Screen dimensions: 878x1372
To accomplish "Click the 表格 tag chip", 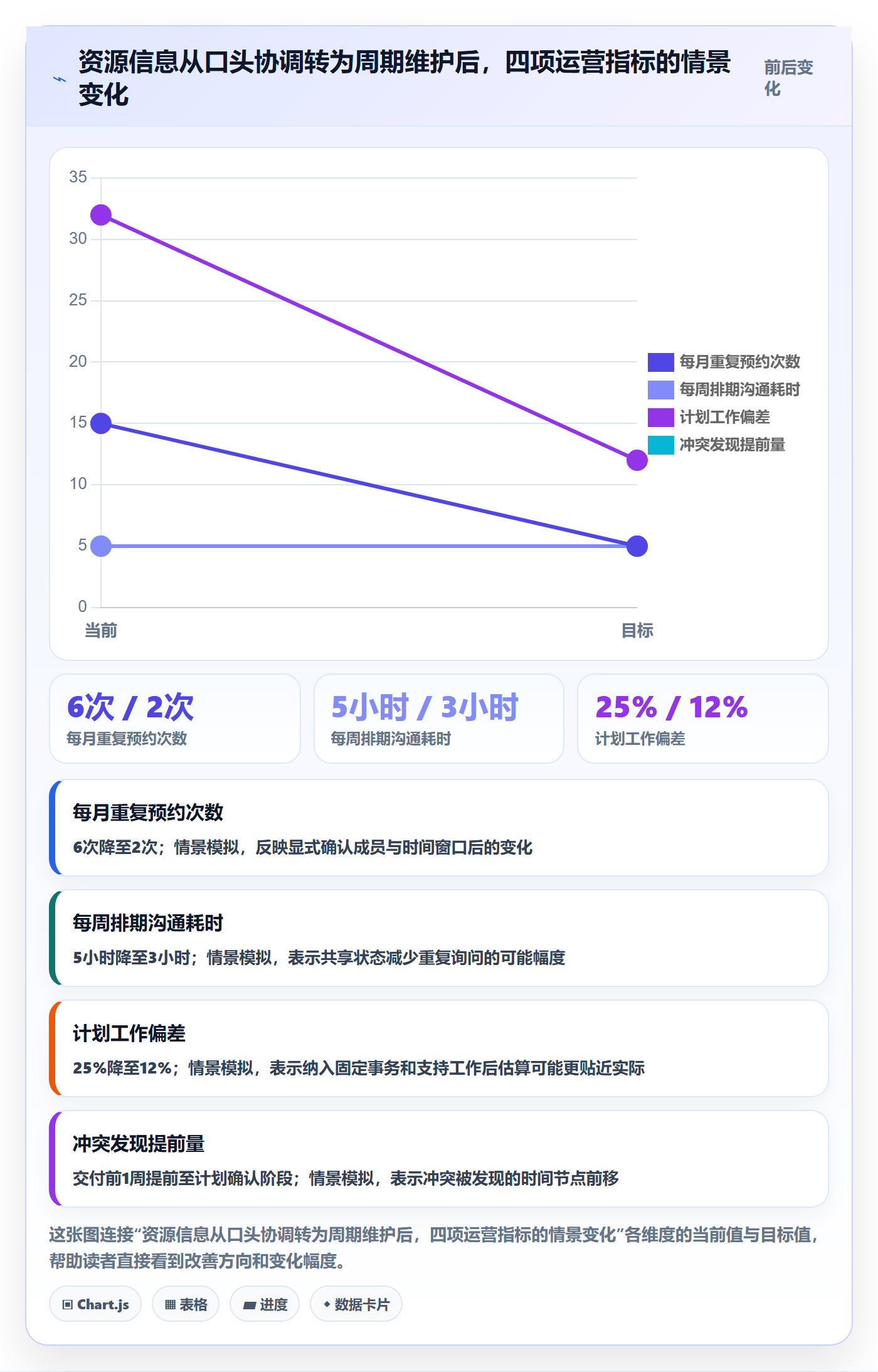I will (186, 1304).
